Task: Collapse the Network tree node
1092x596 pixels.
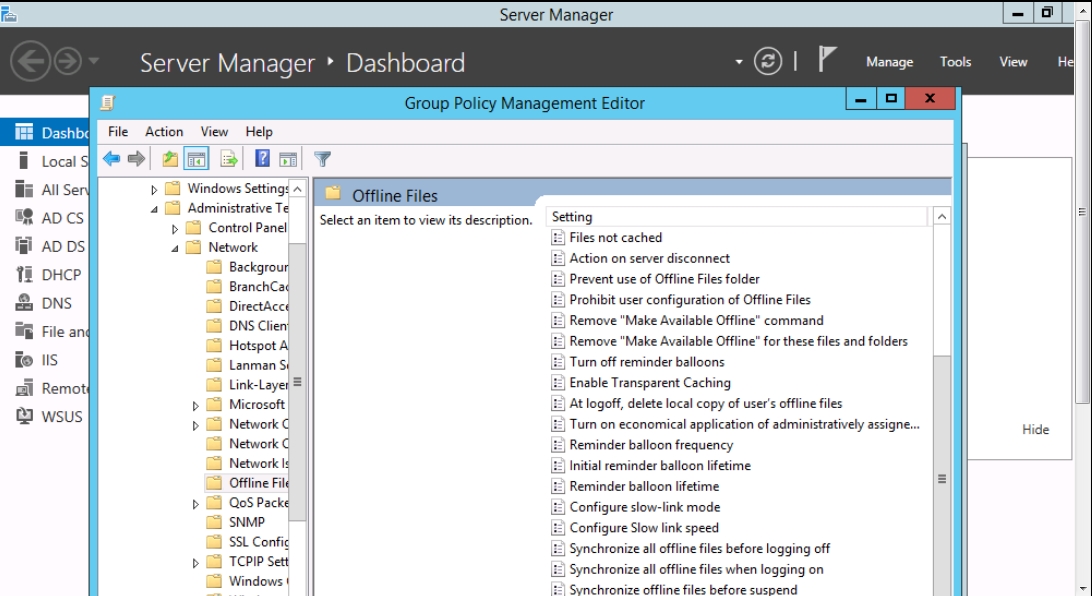Action: 175,248
